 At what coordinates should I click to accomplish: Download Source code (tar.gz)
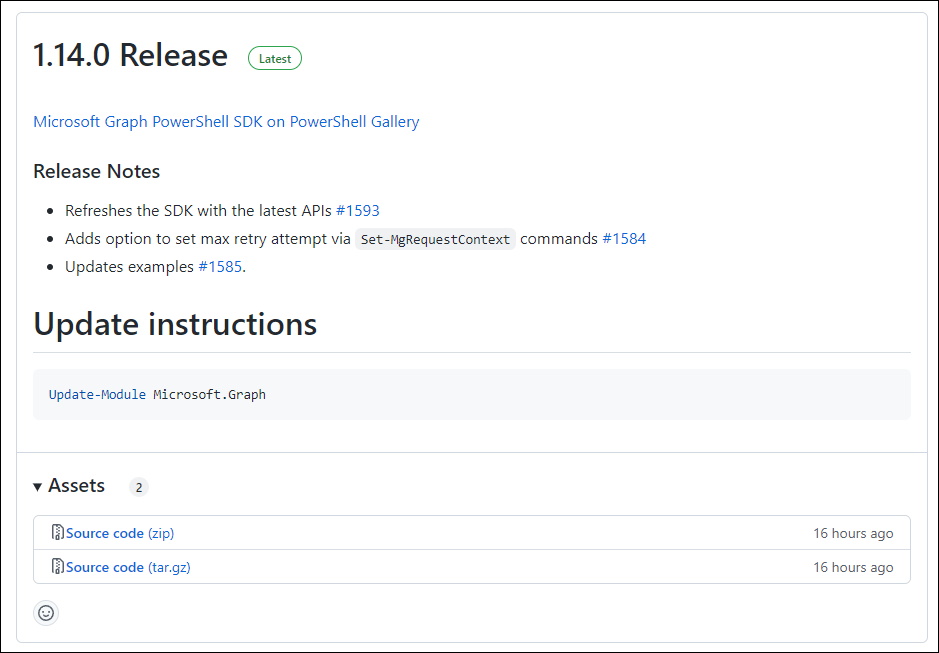pos(128,567)
